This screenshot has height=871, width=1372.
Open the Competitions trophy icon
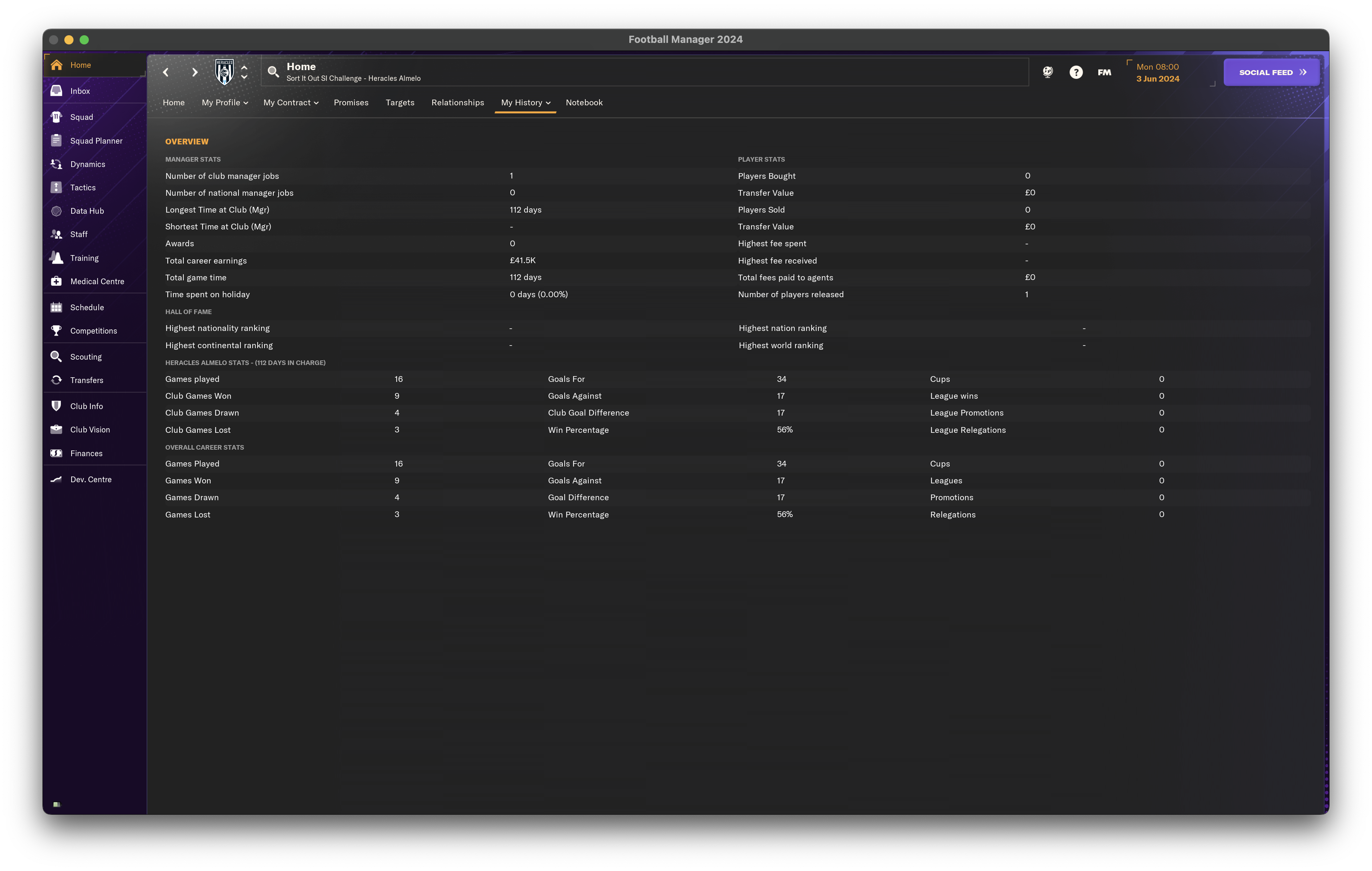[56, 331]
